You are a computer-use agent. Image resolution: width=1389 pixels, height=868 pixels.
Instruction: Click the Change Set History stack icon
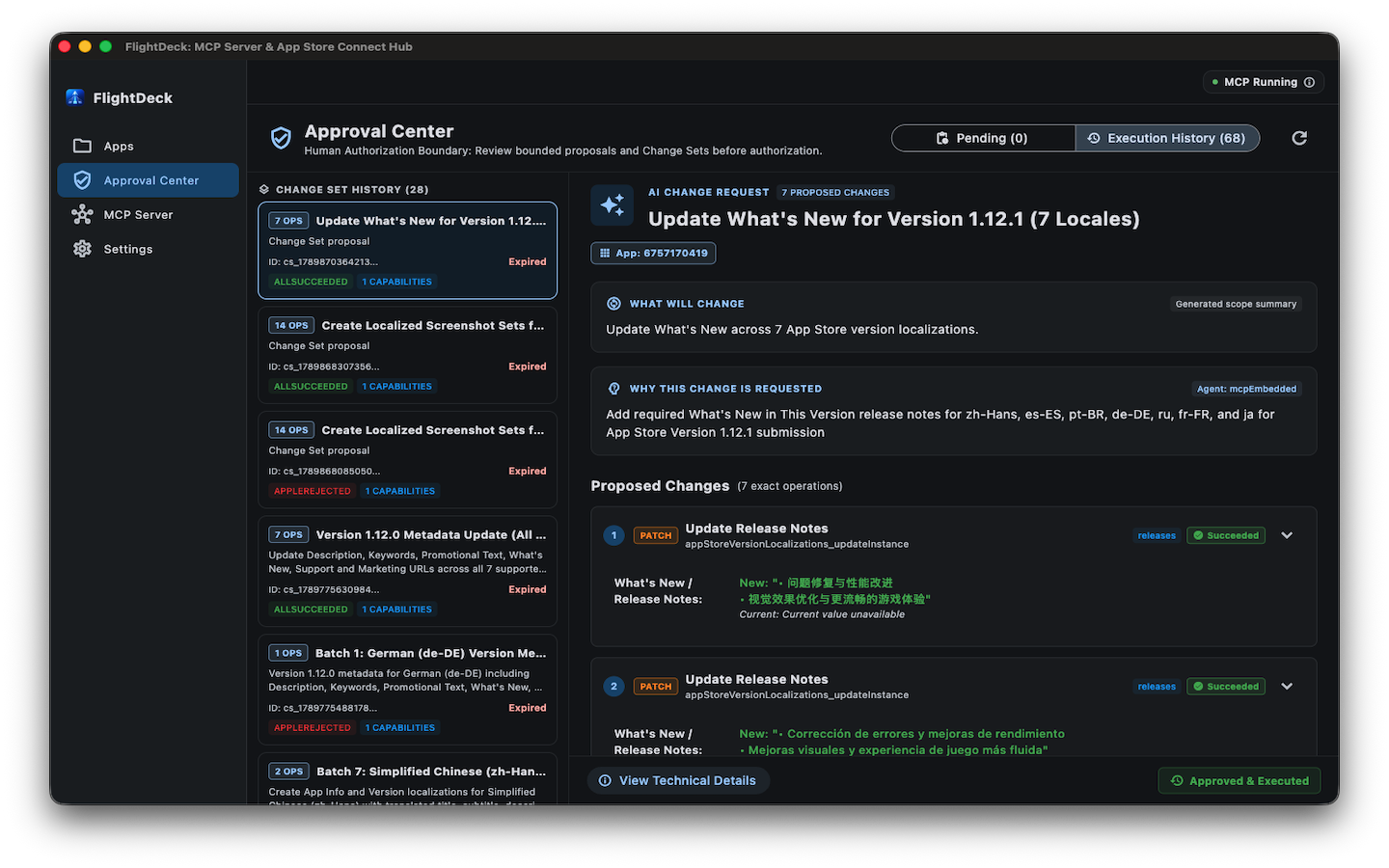click(264, 189)
